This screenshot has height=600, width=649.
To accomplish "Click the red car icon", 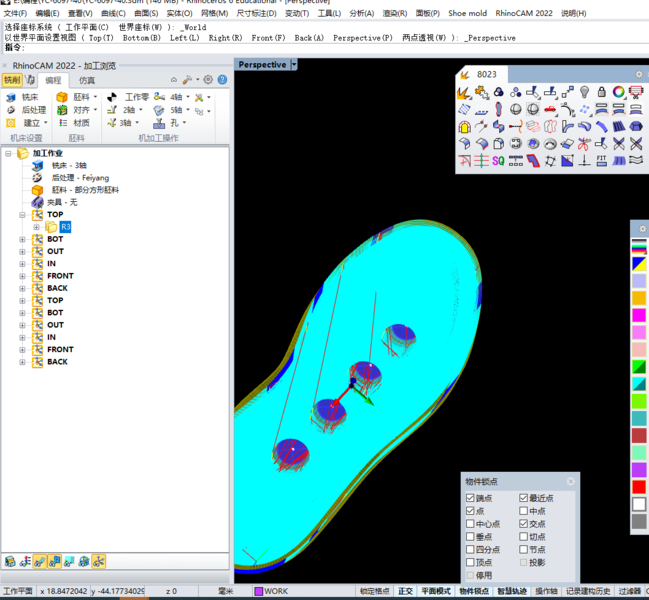I will pyautogui.click(x=550, y=109).
